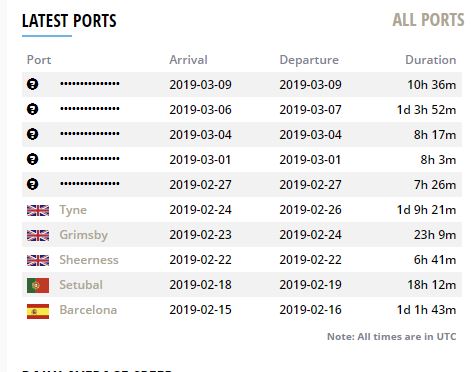Click the hidden port name with duration 8h 17m
Screen dimensions: 476x372
tap(90, 134)
